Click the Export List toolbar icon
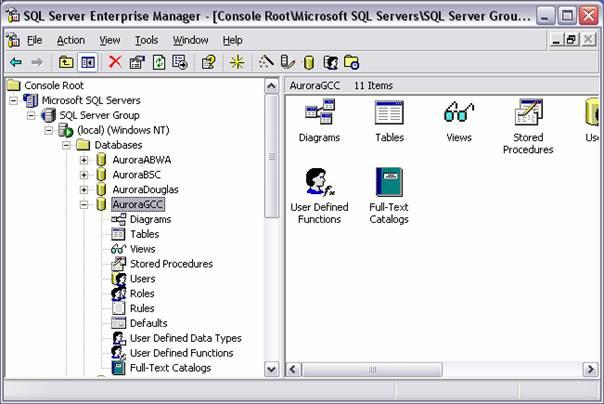Image resolution: width=604 pixels, height=404 pixels. 180,62
